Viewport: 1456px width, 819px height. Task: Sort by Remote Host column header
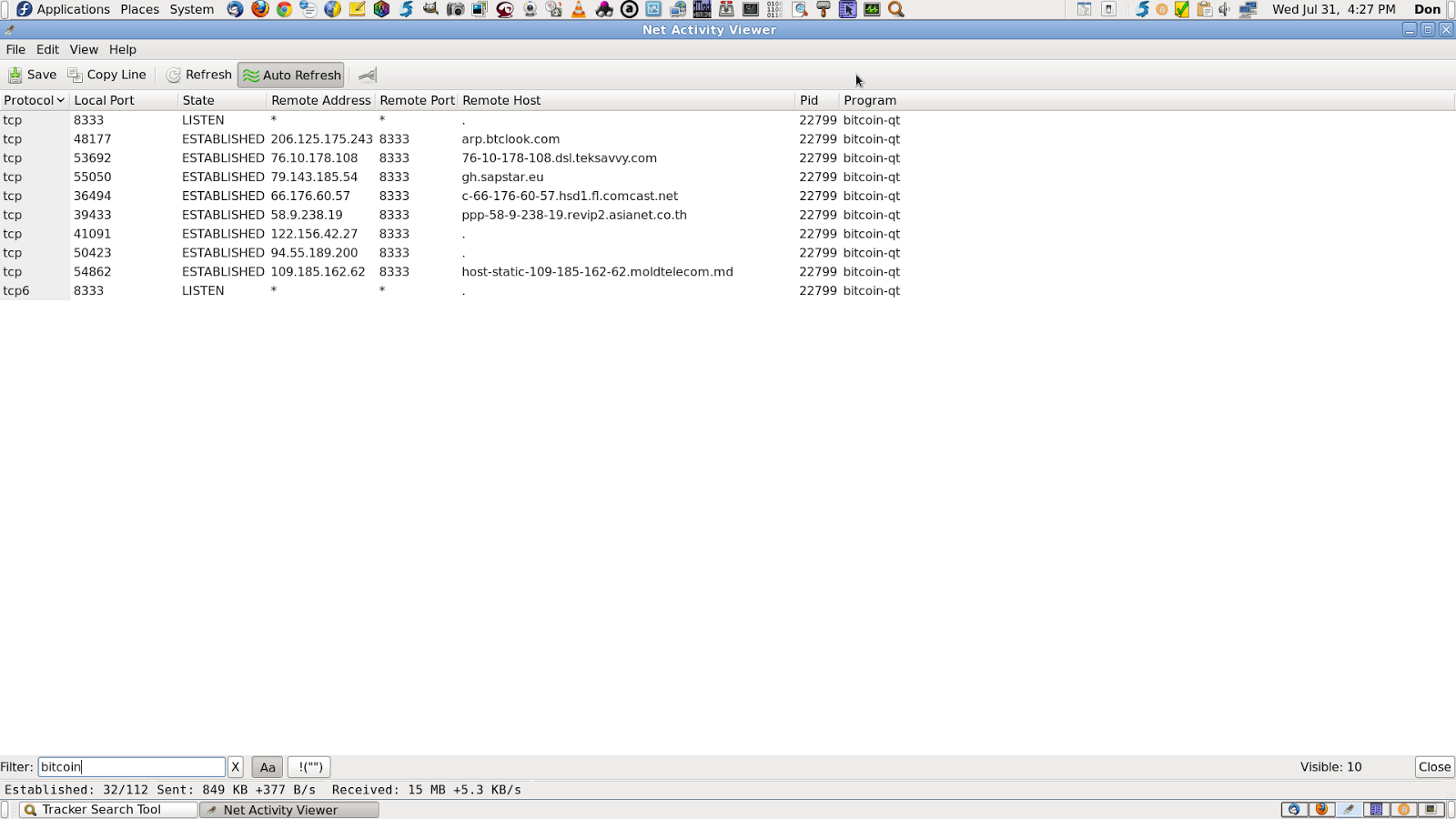627,100
